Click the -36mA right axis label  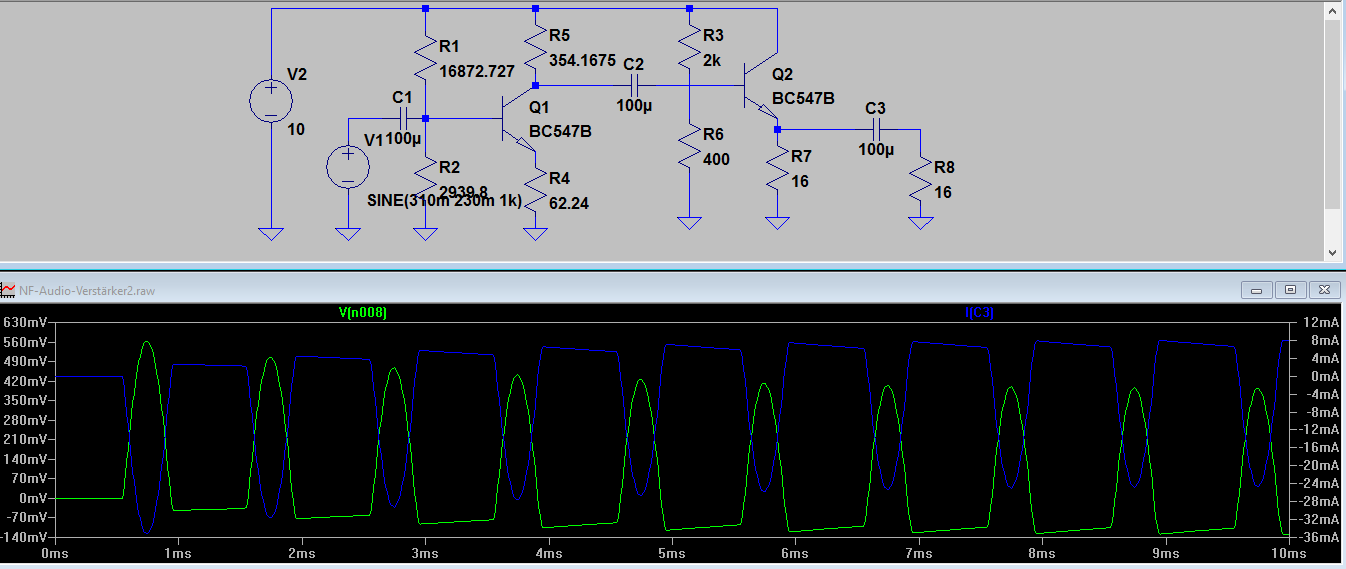coord(1318,537)
